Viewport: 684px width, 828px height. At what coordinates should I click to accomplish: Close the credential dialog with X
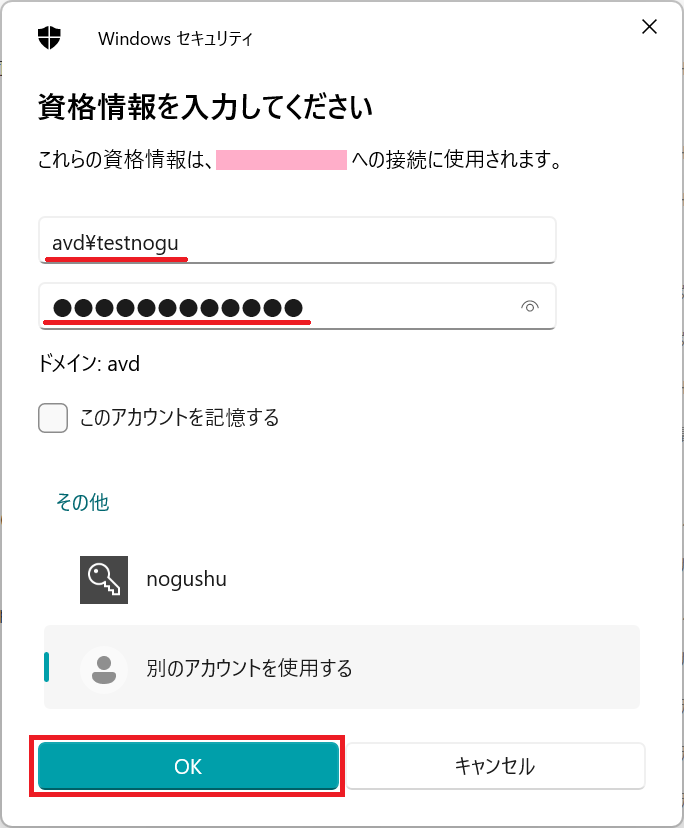[649, 27]
